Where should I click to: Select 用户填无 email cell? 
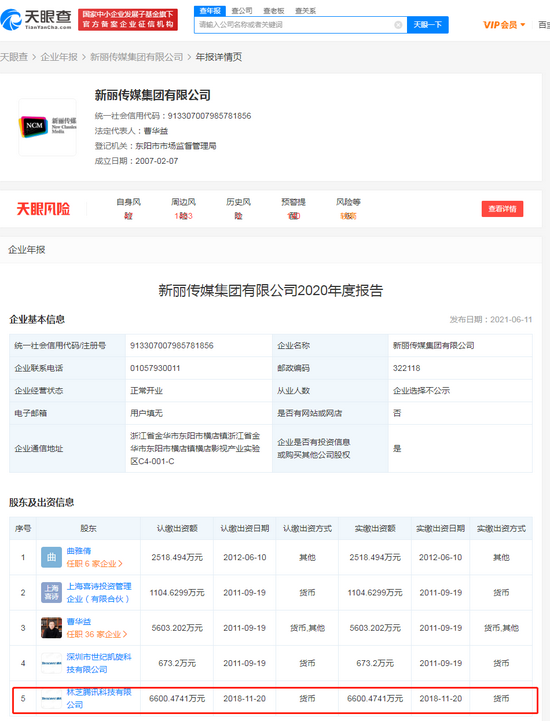click(x=199, y=413)
